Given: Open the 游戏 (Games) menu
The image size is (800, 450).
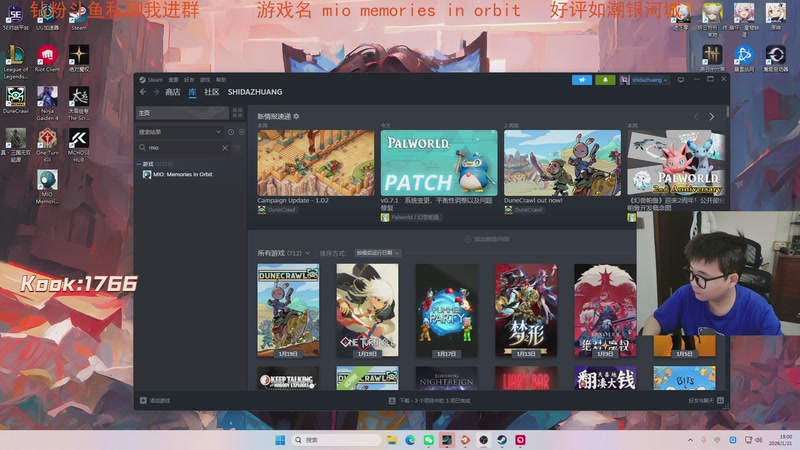Looking at the screenshot, I should [x=205, y=80].
